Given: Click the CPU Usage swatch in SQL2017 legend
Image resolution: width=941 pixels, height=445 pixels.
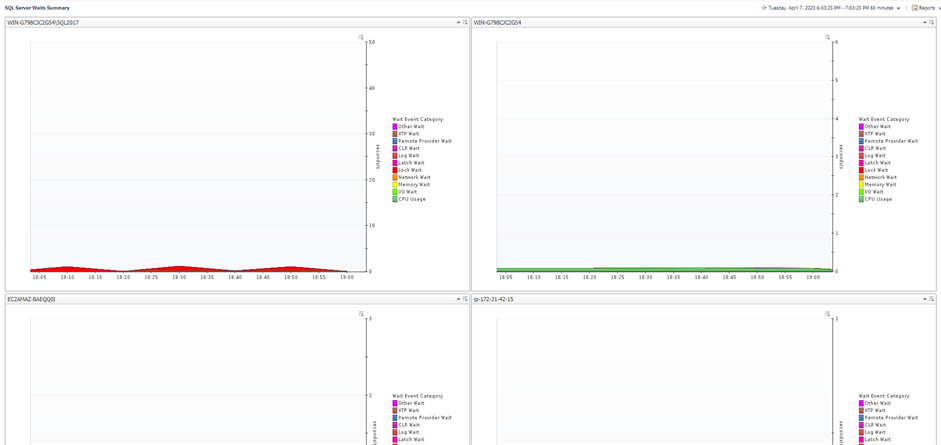Looking at the screenshot, I should tap(395, 199).
